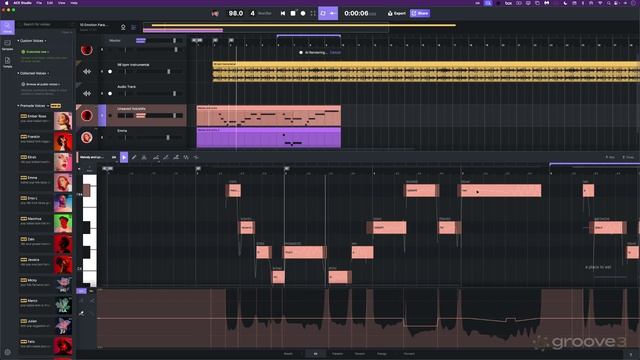Screen dimensions: 640x360
Task: Select the last tool in piano roll toolbar
Action: (x=196, y=157)
